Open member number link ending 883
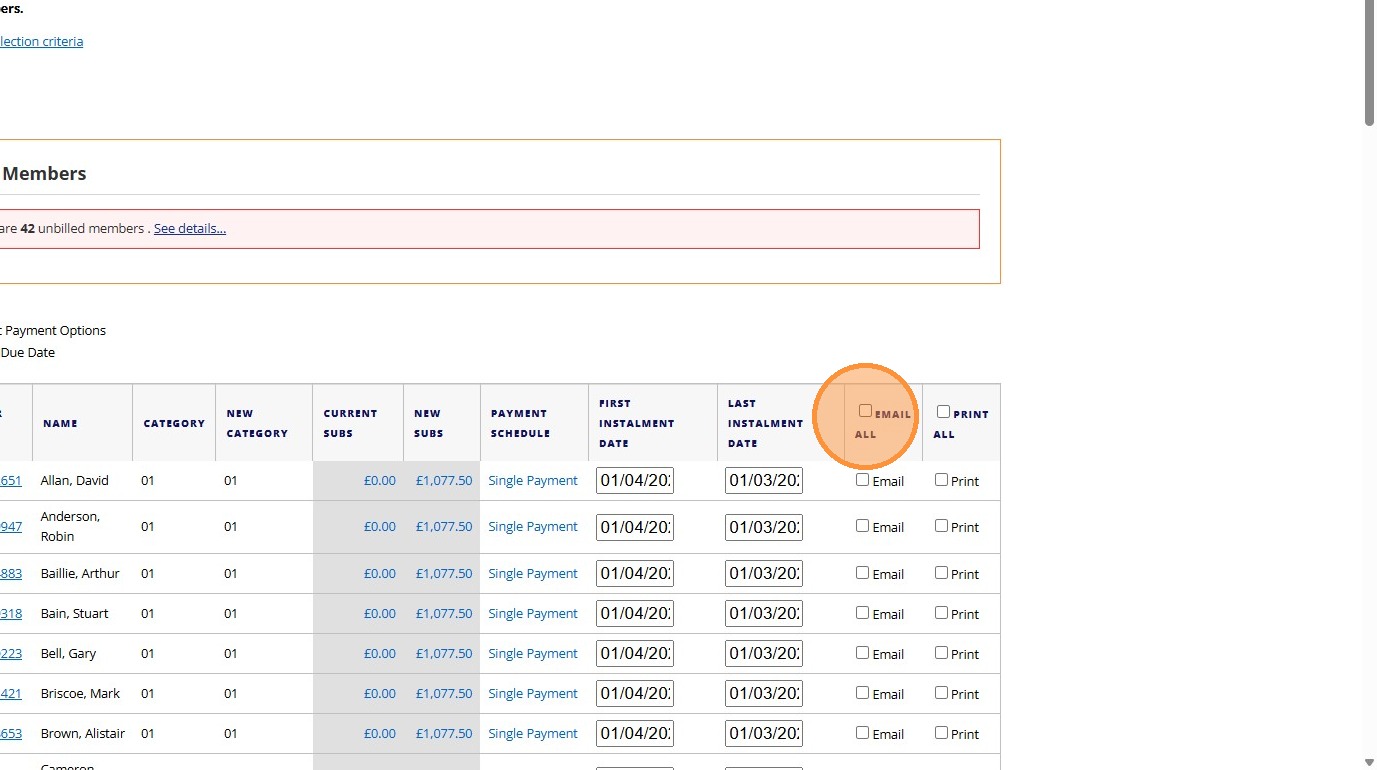The image size is (1377, 770). (10, 573)
